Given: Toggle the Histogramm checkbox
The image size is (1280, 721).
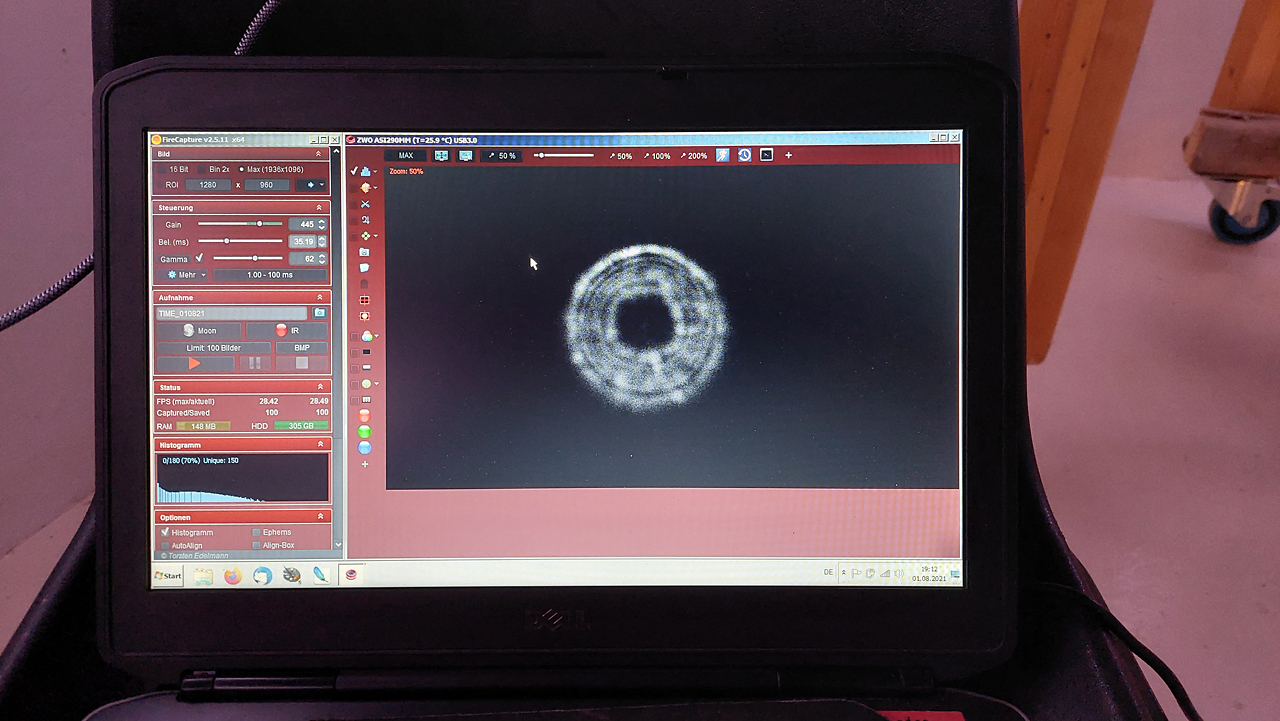Looking at the screenshot, I should (x=165, y=532).
